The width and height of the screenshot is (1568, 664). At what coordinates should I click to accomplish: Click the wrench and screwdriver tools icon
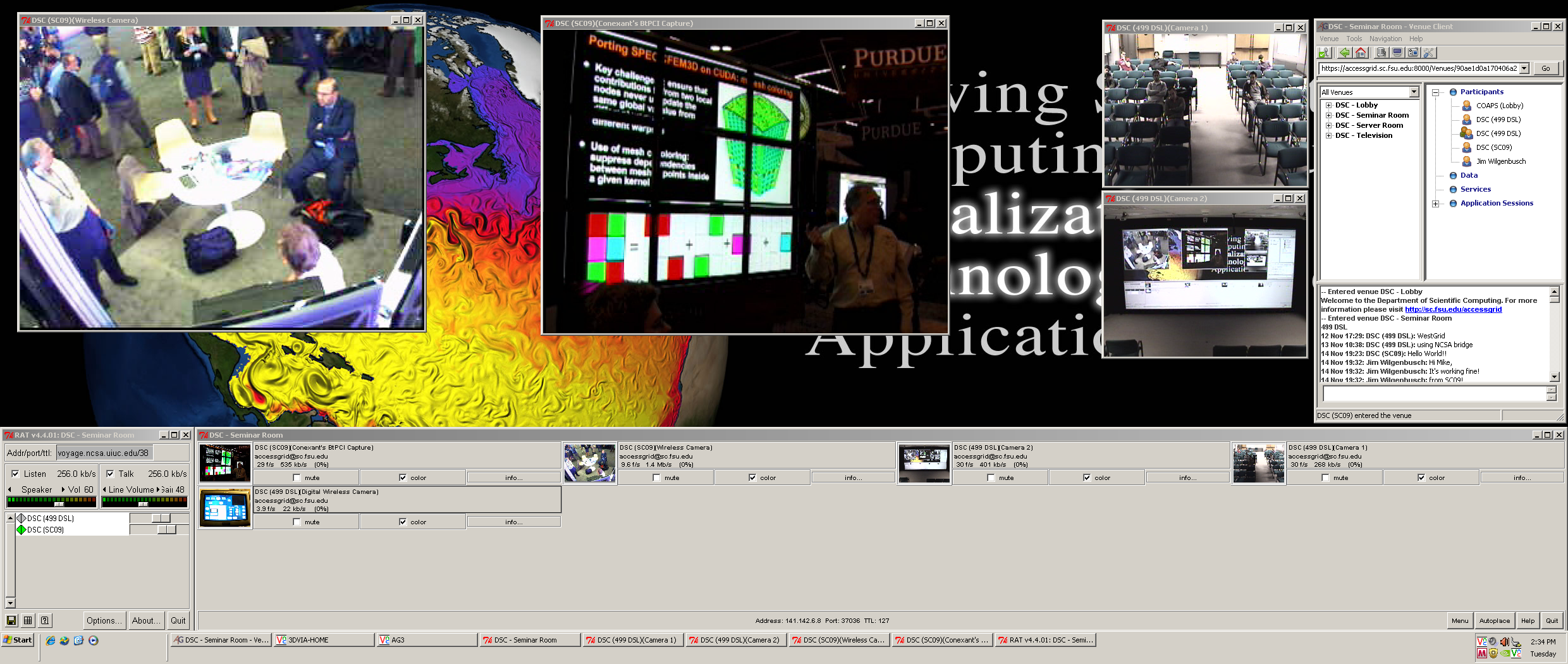point(1430,53)
